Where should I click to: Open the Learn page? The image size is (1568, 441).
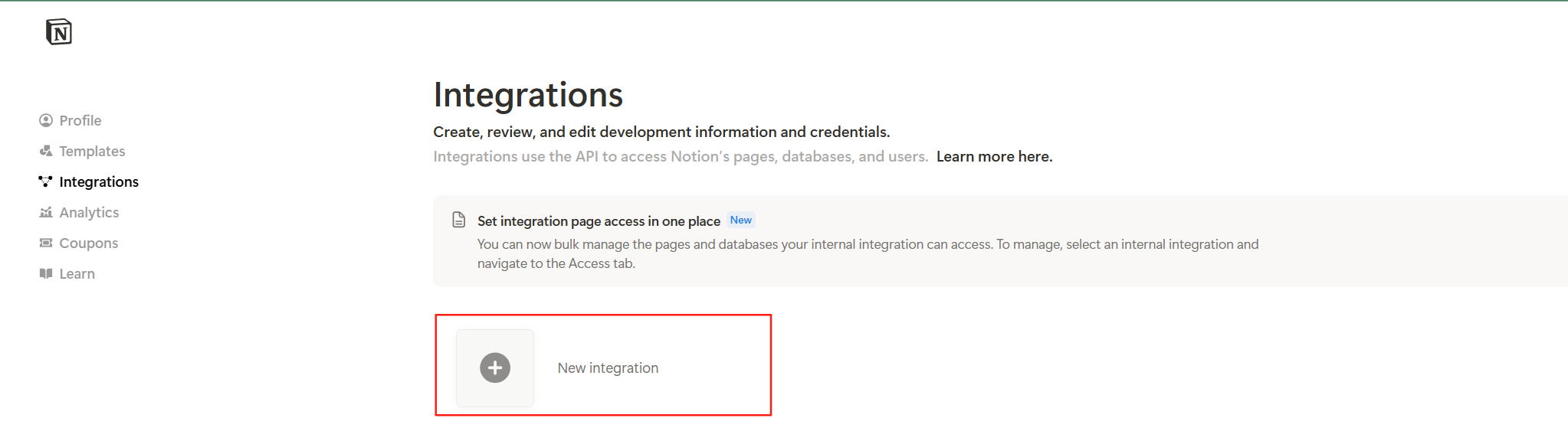point(77,273)
